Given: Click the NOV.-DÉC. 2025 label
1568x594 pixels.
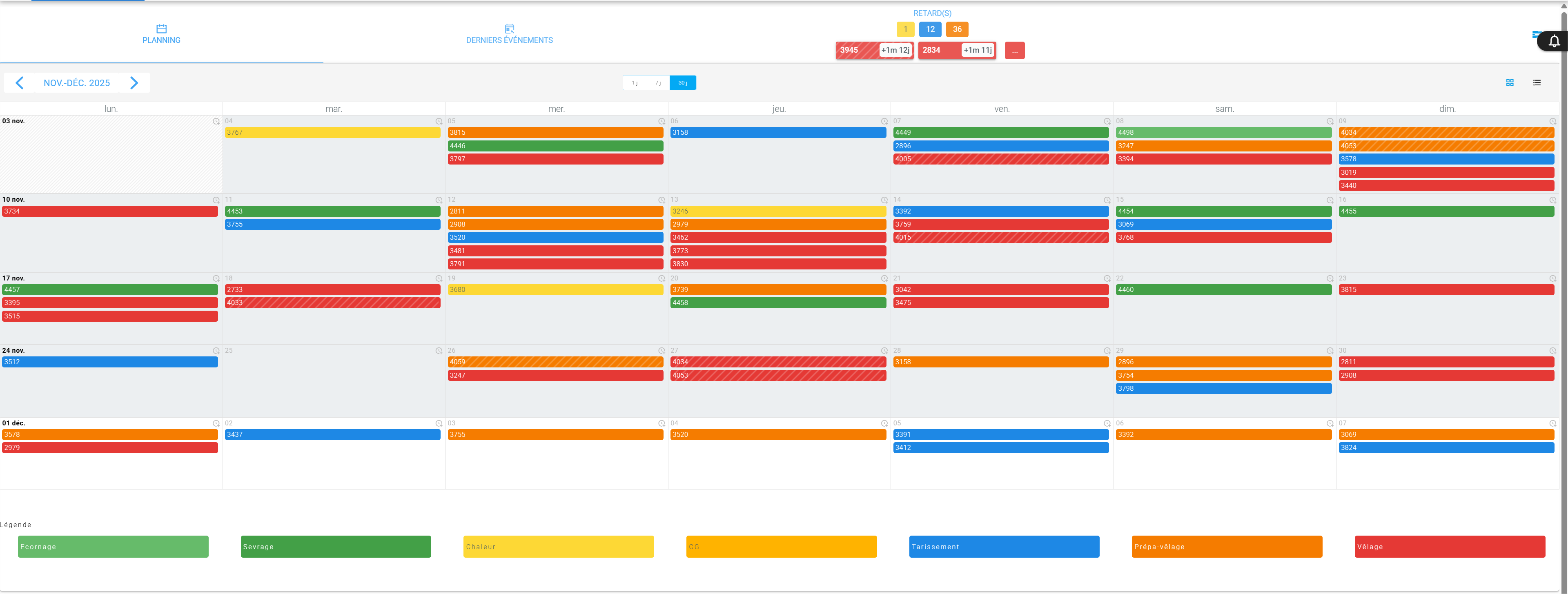Looking at the screenshot, I should (77, 83).
